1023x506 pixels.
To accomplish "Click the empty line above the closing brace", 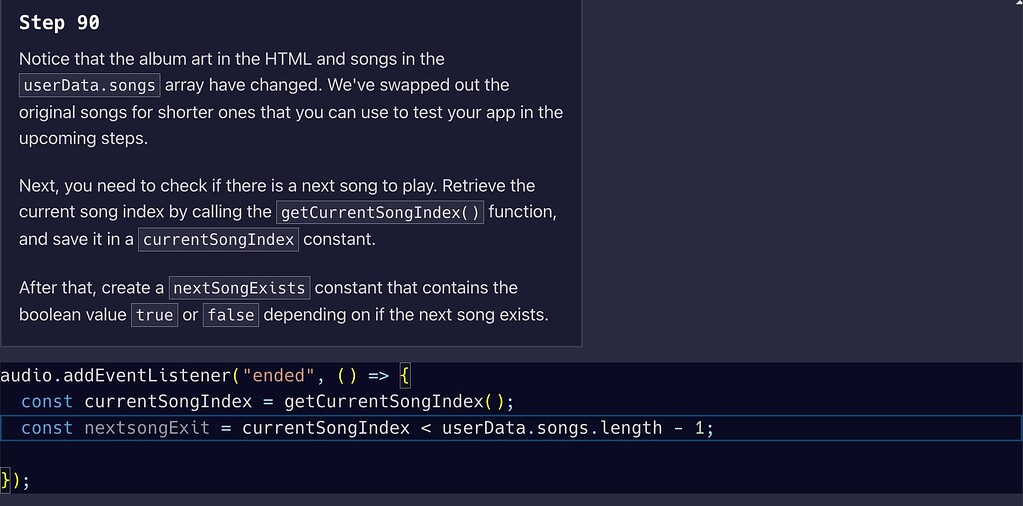I will pyautogui.click(x=512, y=454).
